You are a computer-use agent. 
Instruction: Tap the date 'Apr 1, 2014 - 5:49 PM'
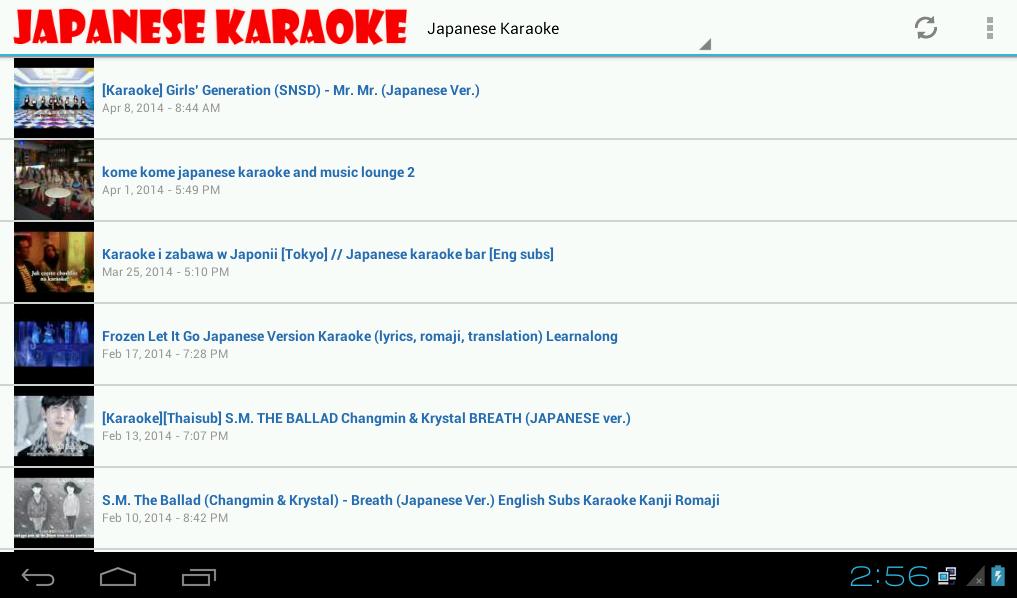click(x=161, y=190)
